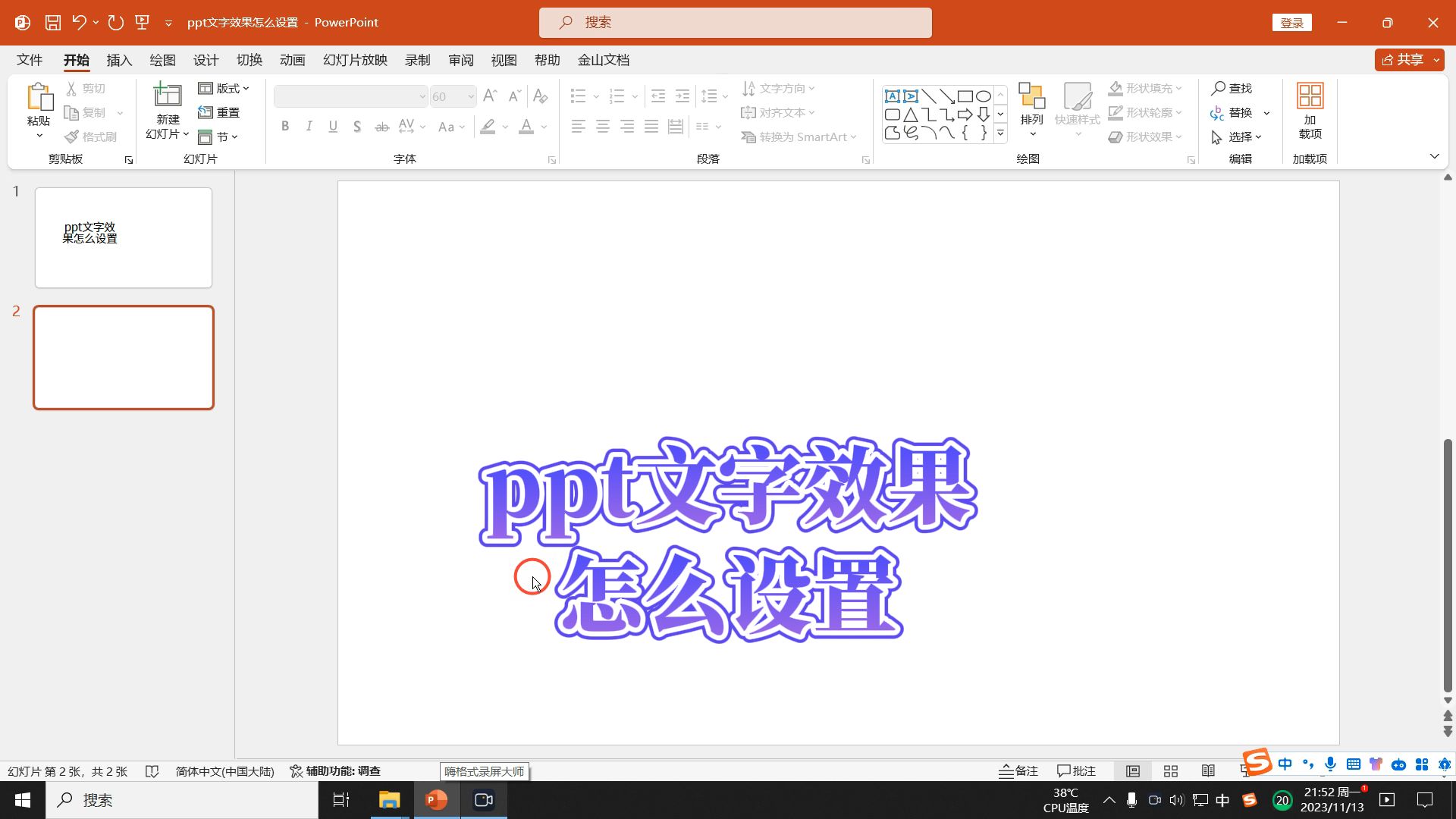Toggle bold formatting

coord(285,126)
